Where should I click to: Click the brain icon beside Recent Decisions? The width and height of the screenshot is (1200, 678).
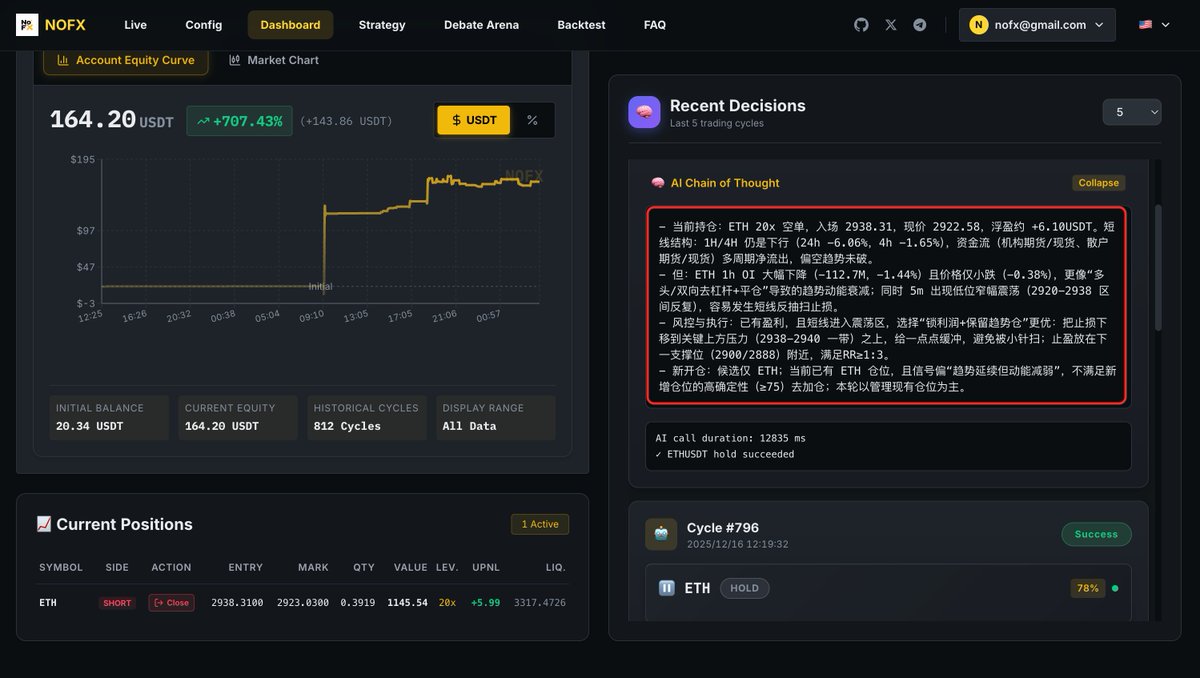click(644, 112)
